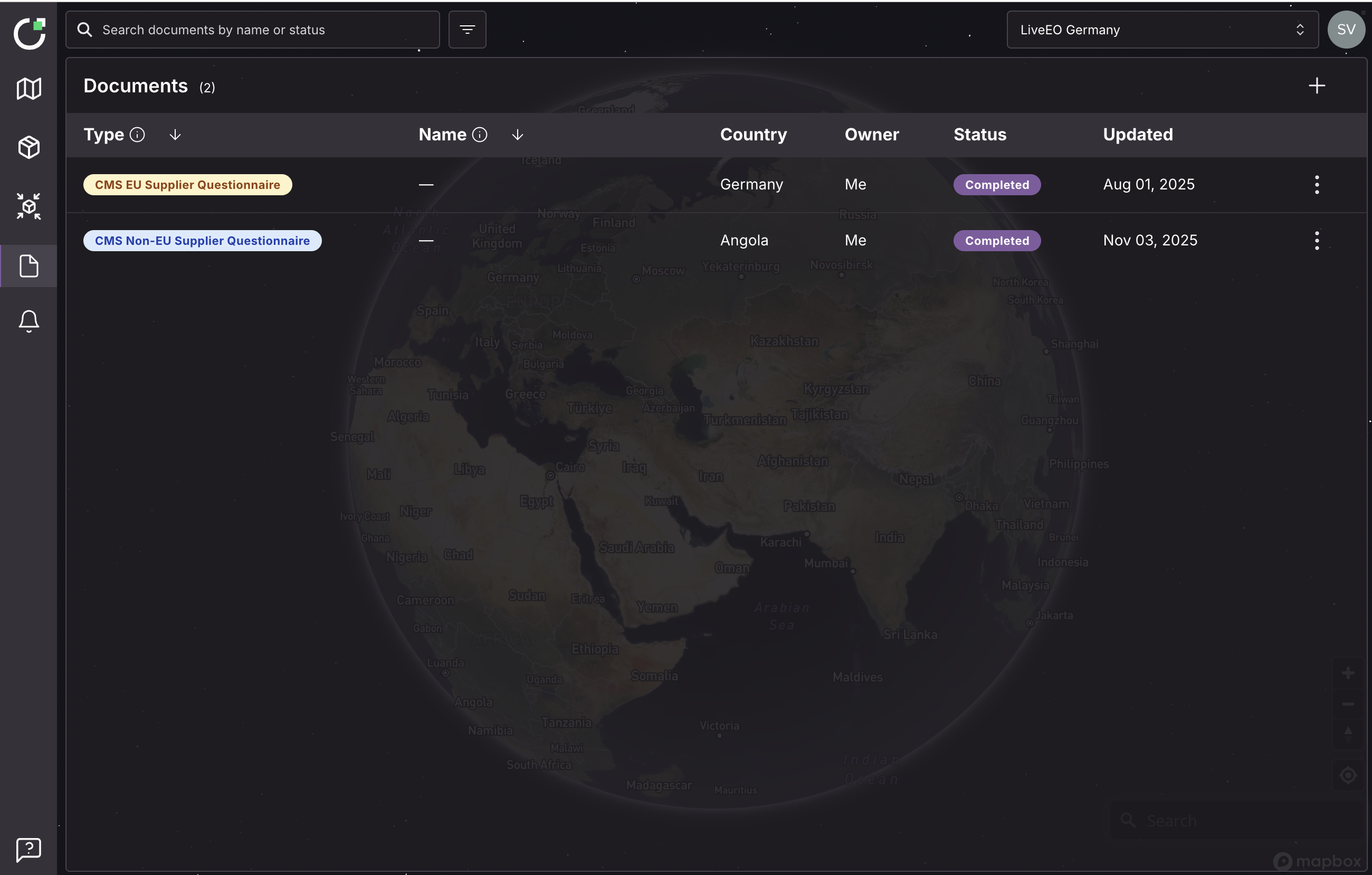The image size is (1372, 875).
Task: Add a new document with plus icon
Action: click(x=1316, y=86)
